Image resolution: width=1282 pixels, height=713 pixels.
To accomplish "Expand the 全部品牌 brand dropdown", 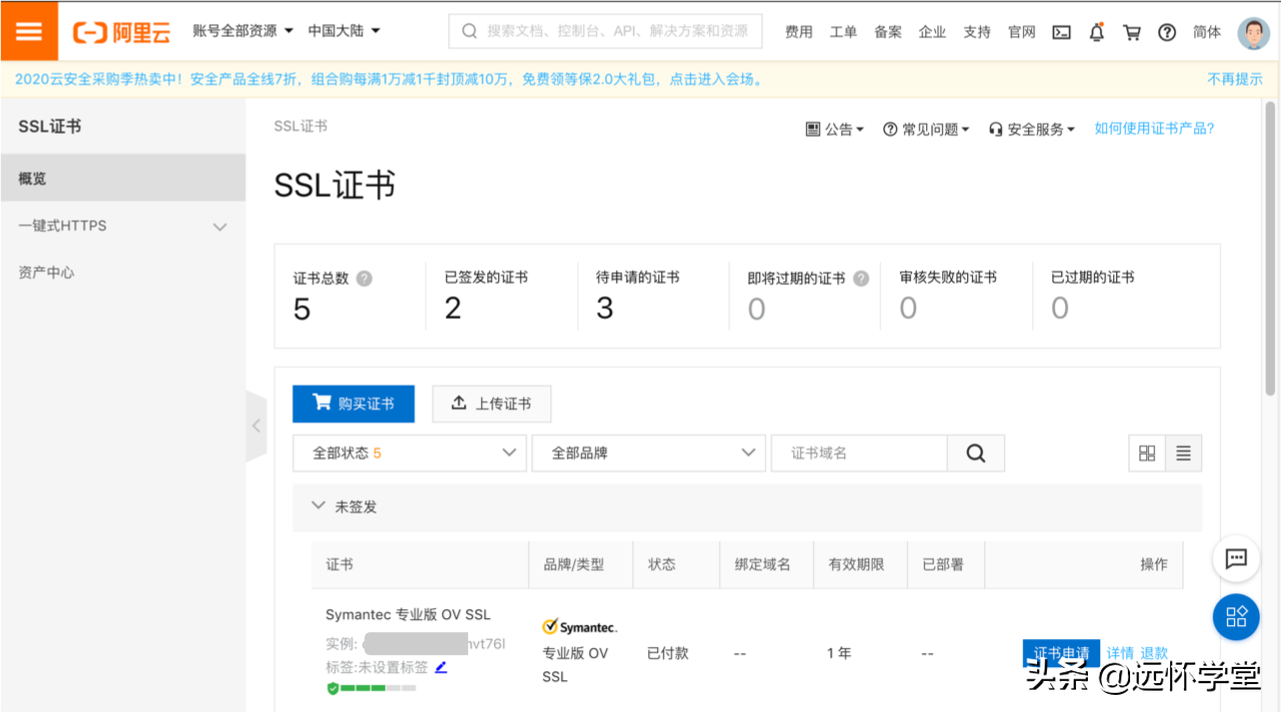I will 648,453.
